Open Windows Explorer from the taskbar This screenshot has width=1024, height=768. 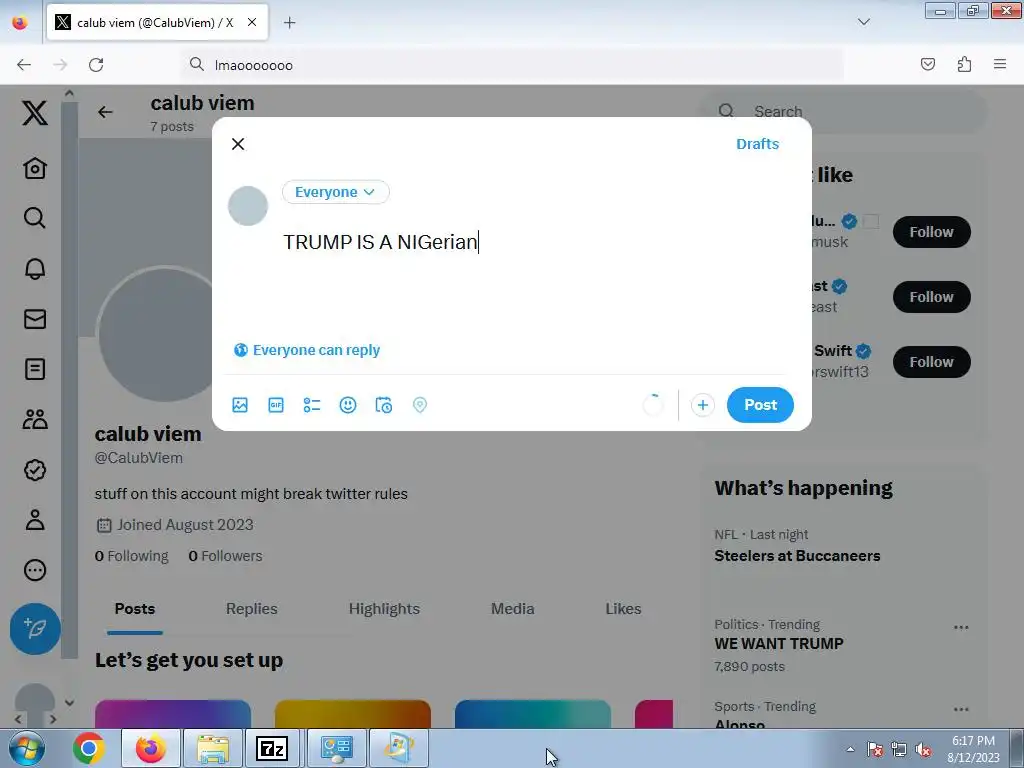(x=213, y=748)
